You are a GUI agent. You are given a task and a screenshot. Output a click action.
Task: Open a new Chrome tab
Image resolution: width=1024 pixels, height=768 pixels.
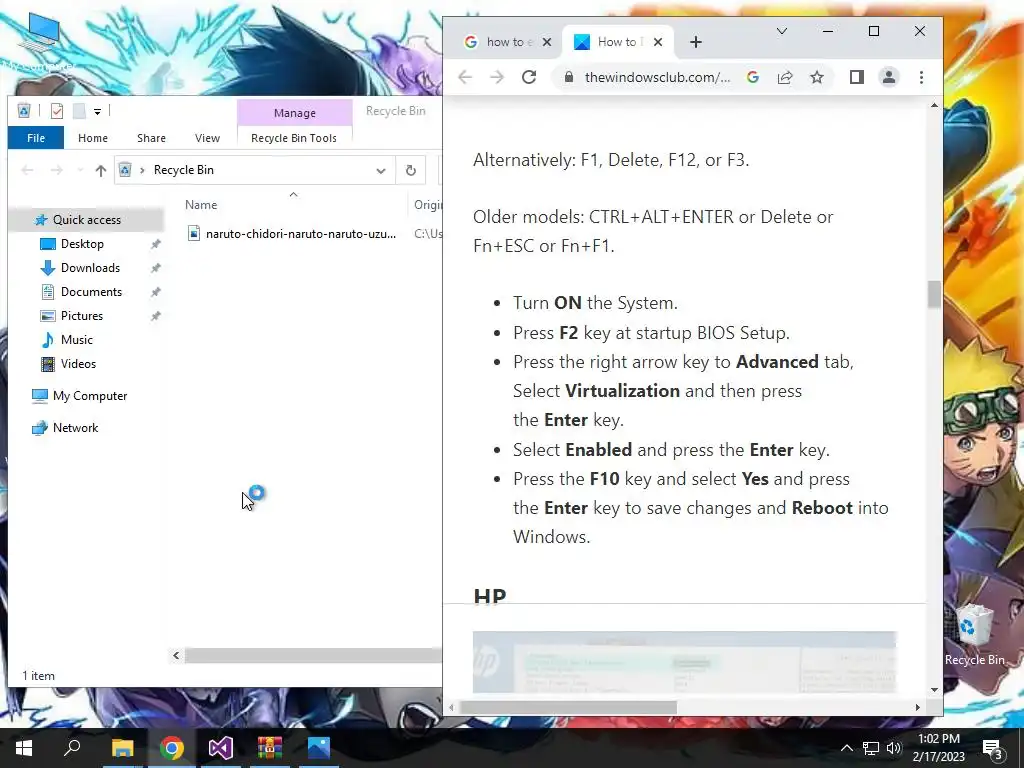(x=696, y=42)
